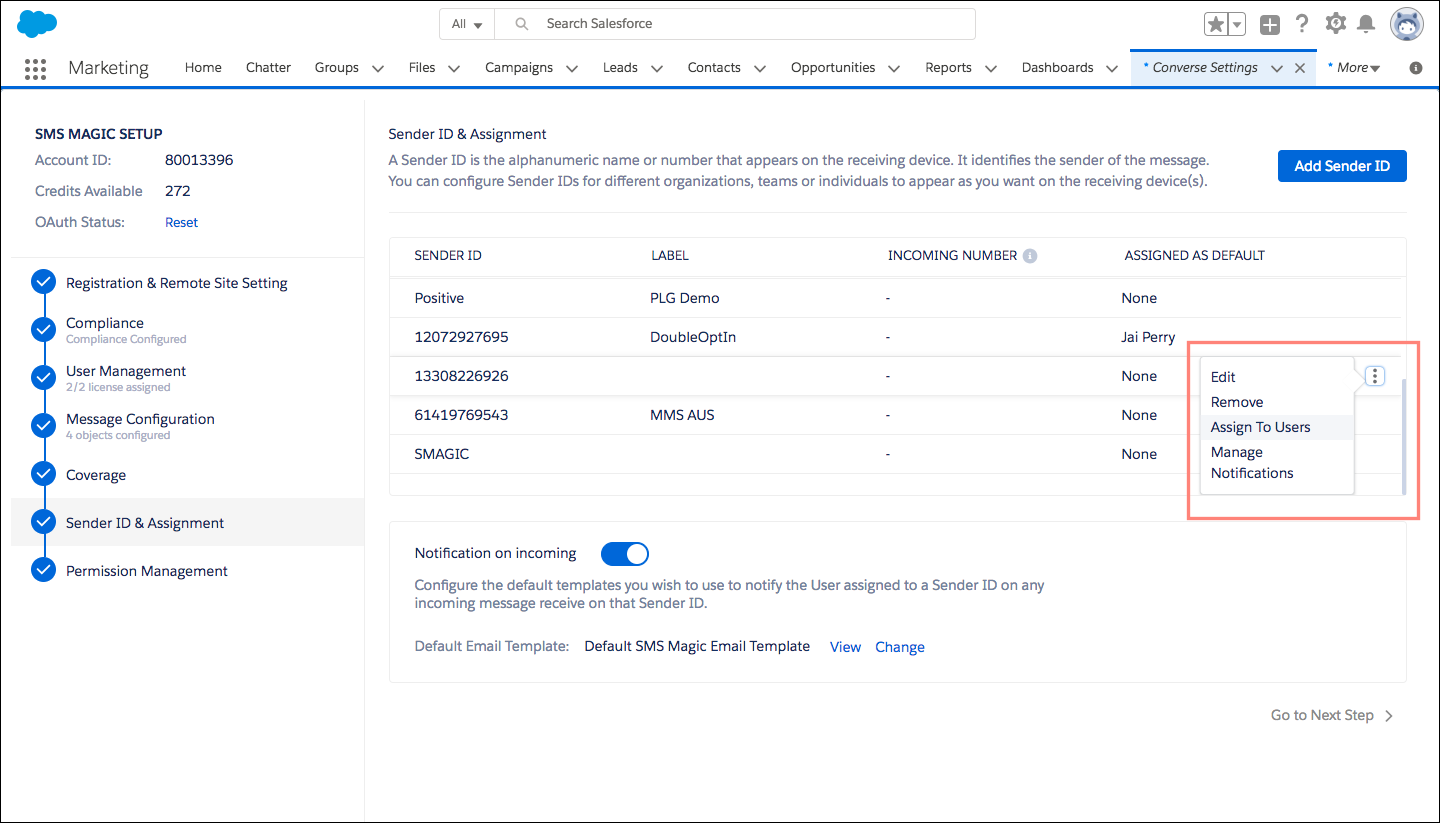Click the checkmark icon for Permission Management
This screenshot has width=1440, height=823.
[x=43, y=570]
